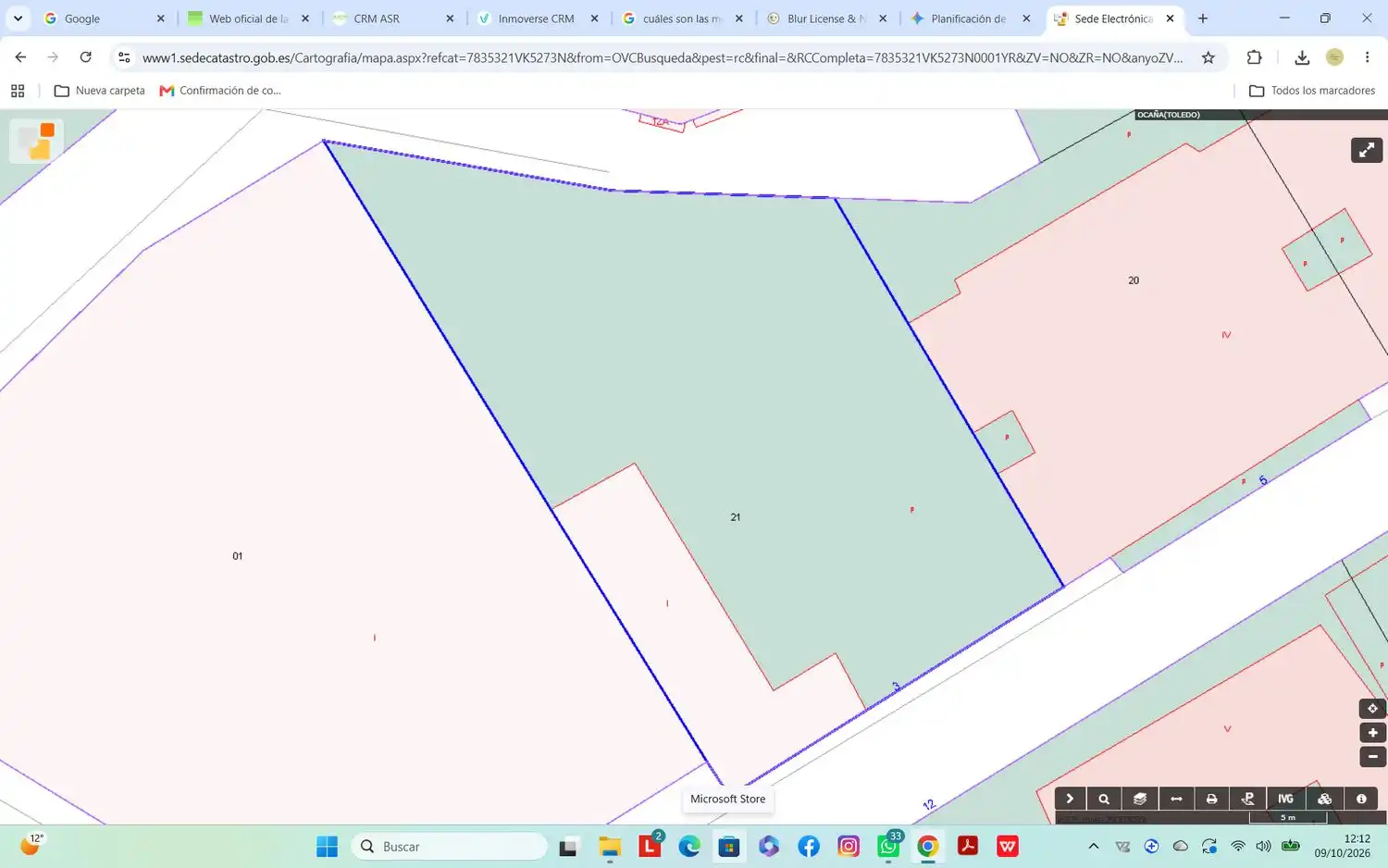This screenshot has height=868, width=1388.
Task: Open the base map selector thumbnail
Action: coord(36,142)
